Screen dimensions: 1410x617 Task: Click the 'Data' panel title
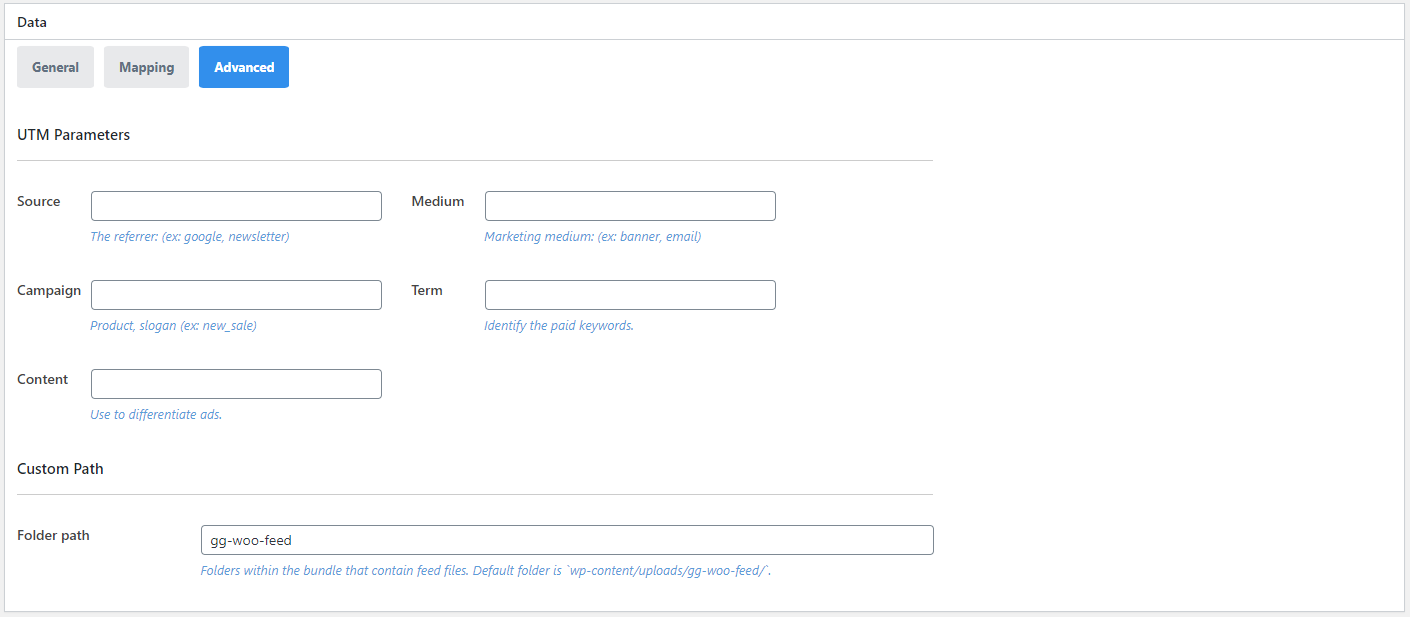[32, 21]
